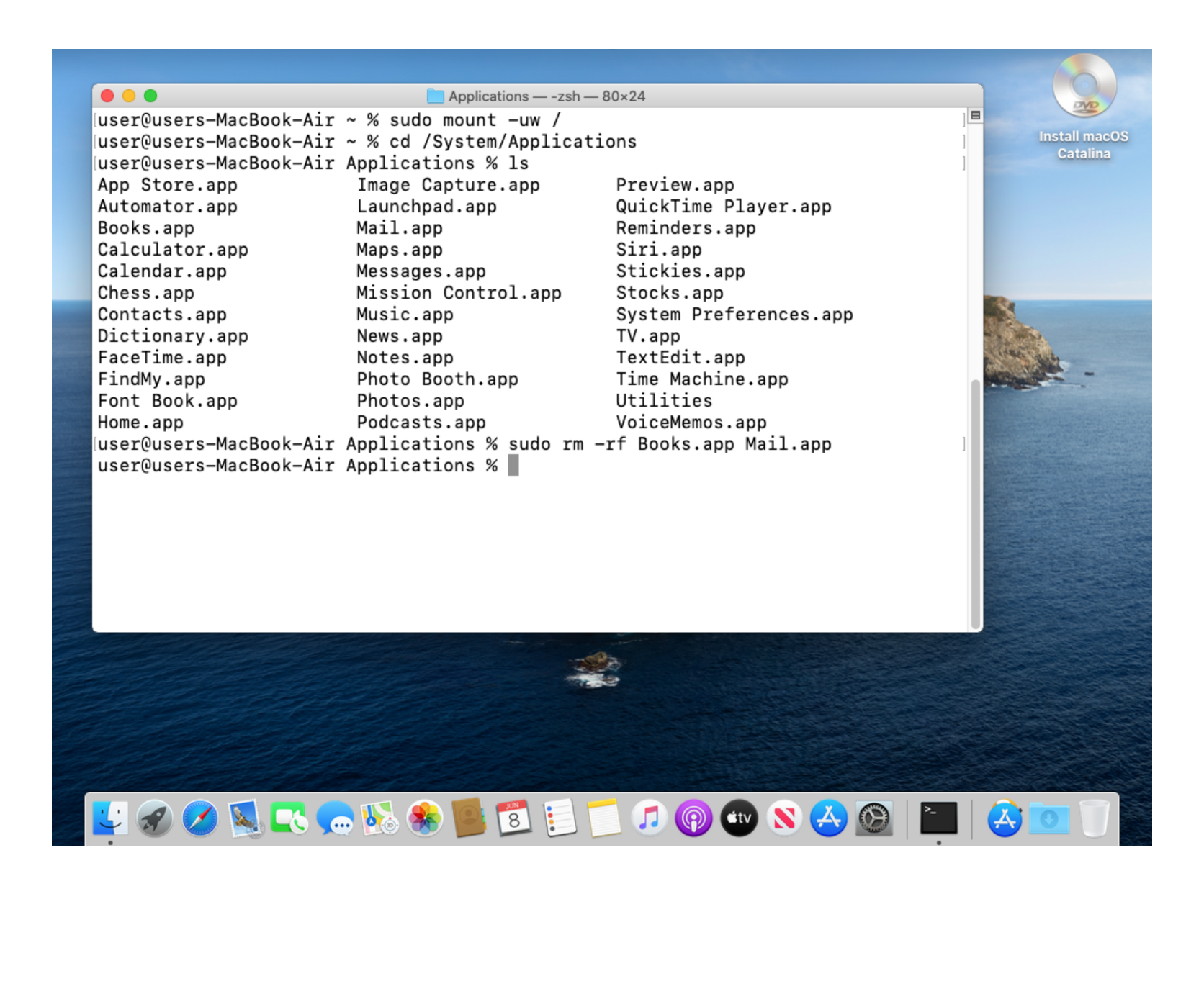1204x989 pixels.
Task: Open the News icon in the Dock
Action: point(784,818)
